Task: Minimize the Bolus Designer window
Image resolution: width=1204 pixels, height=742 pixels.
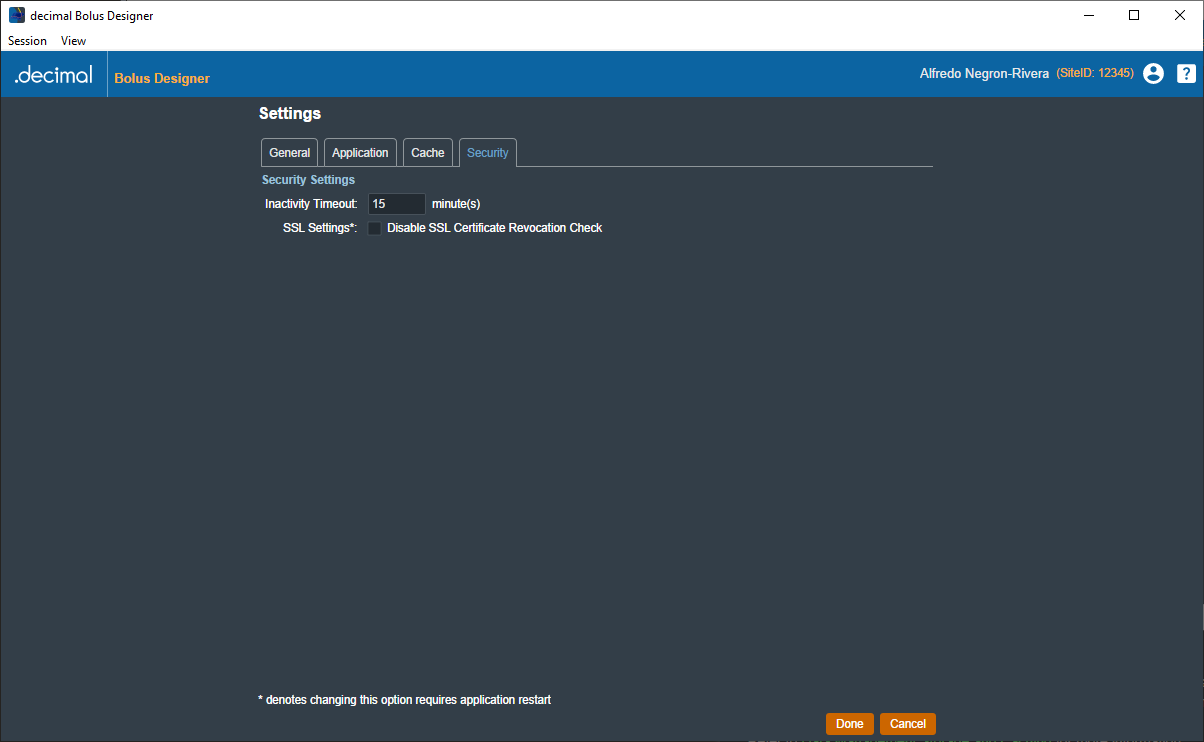Action: tap(1088, 15)
